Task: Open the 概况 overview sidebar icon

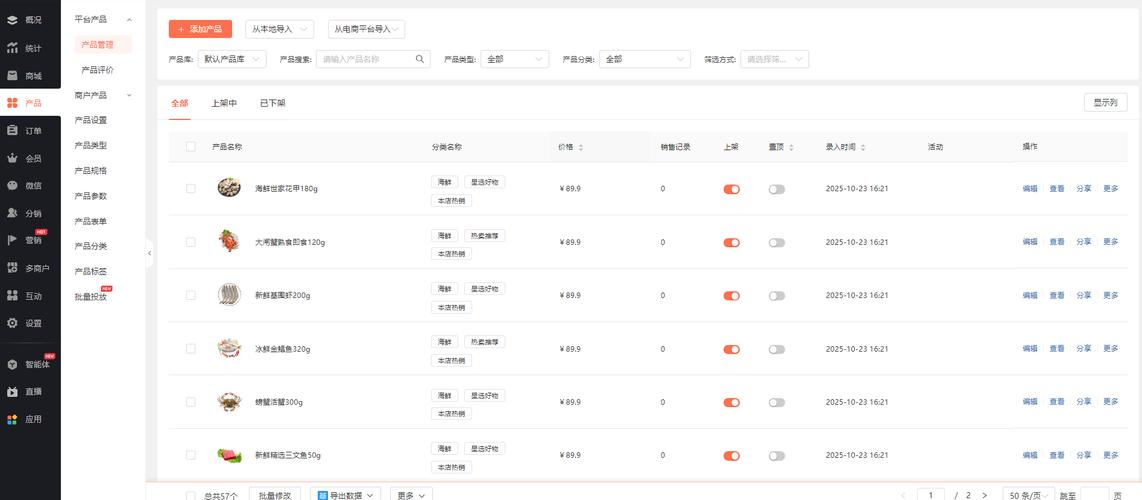Action: [12, 20]
